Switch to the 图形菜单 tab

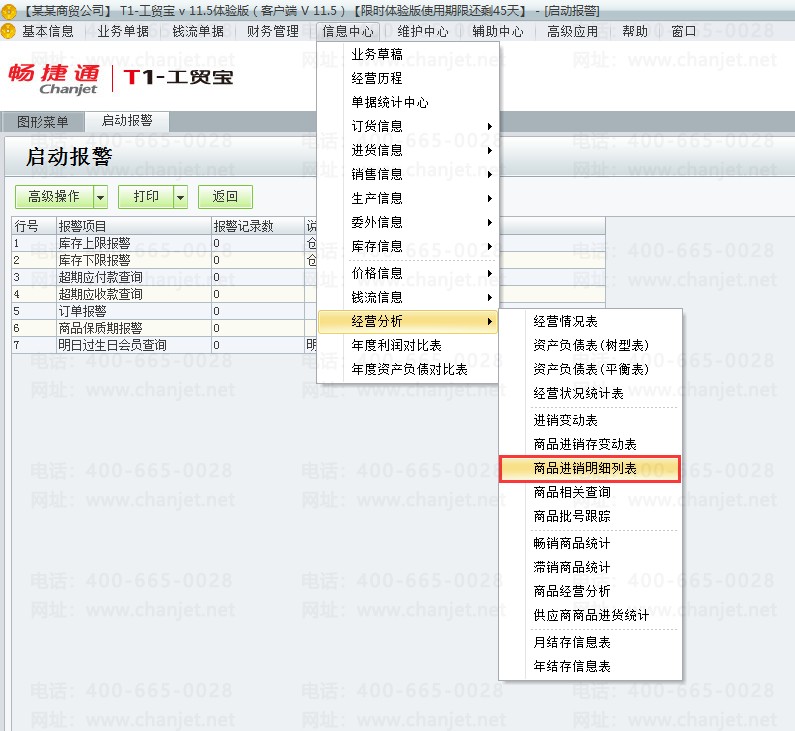[43, 122]
